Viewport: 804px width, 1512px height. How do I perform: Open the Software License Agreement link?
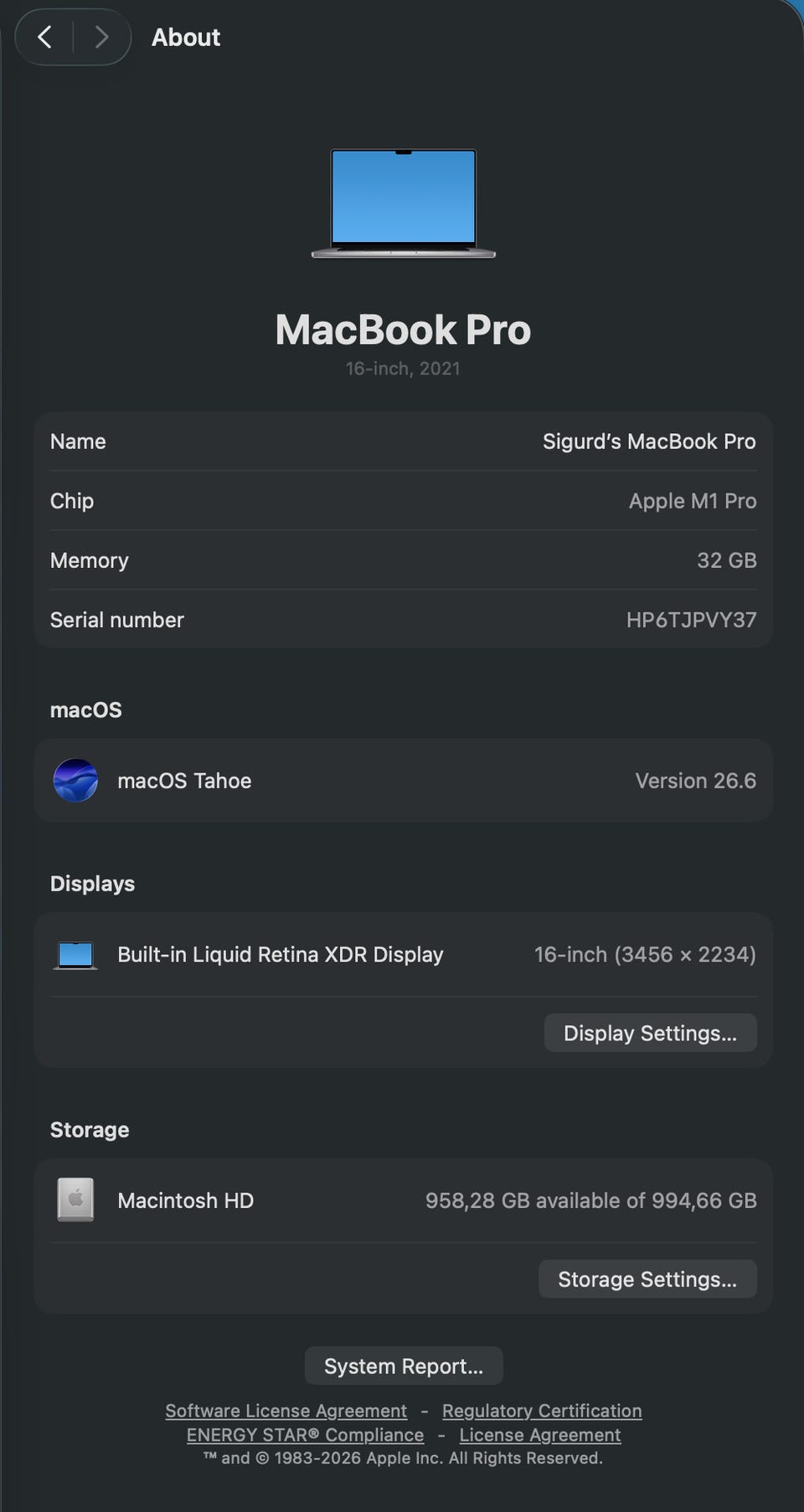click(286, 1411)
